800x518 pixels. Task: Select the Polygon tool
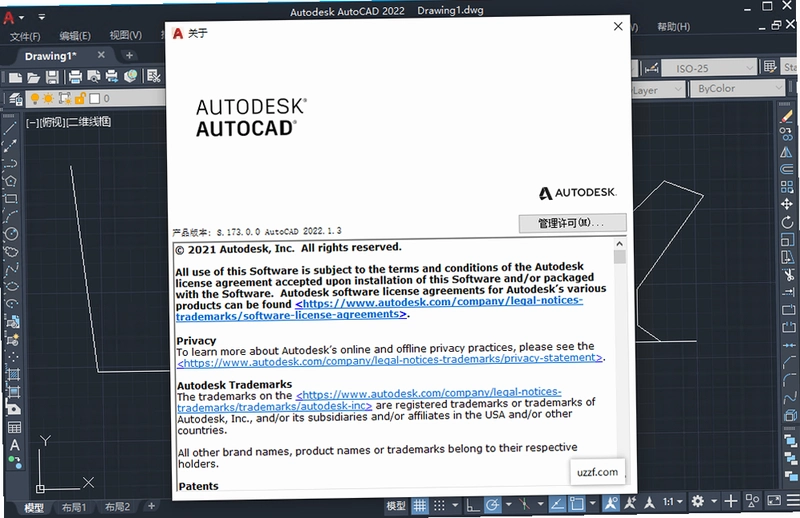pos(10,181)
